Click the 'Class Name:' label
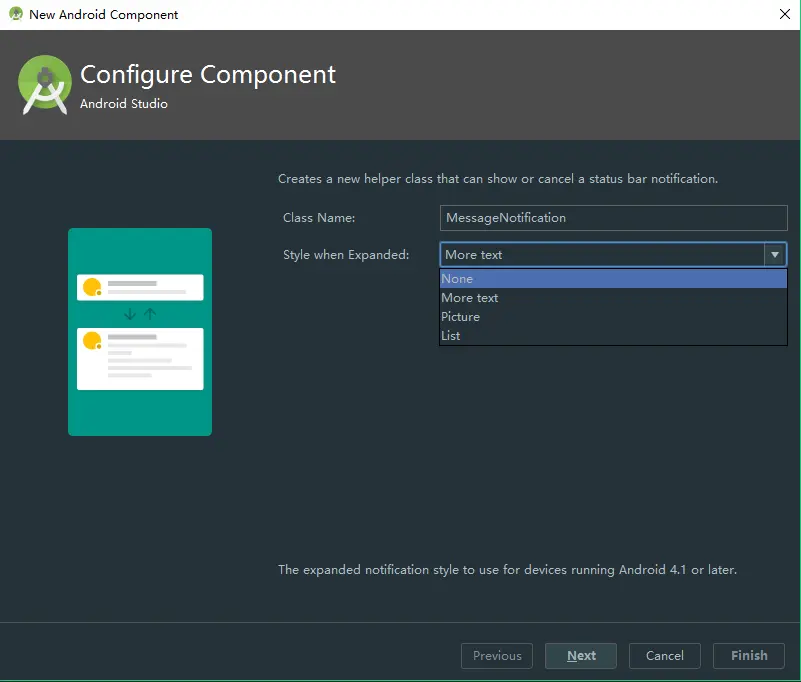Viewport: 801px width, 682px height. [x=319, y=218]
